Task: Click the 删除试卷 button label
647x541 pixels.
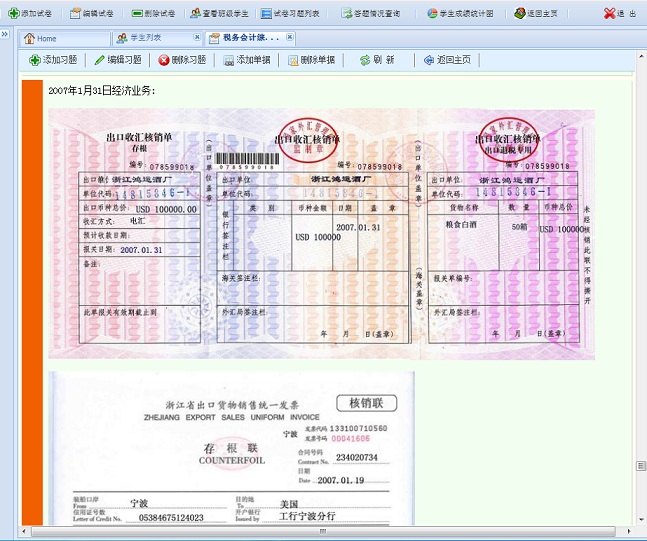Action: [x=160, y=14]
